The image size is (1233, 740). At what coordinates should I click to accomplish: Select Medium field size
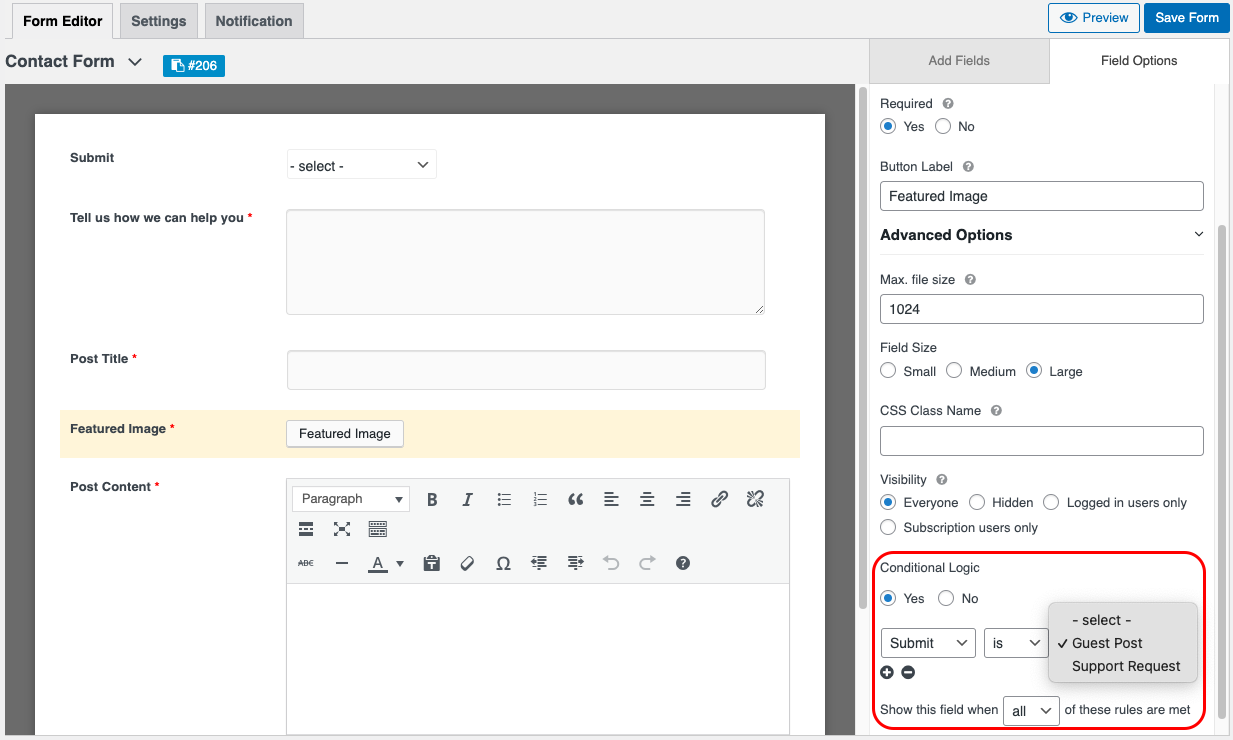pyautogui.click(x=954, y=371)
